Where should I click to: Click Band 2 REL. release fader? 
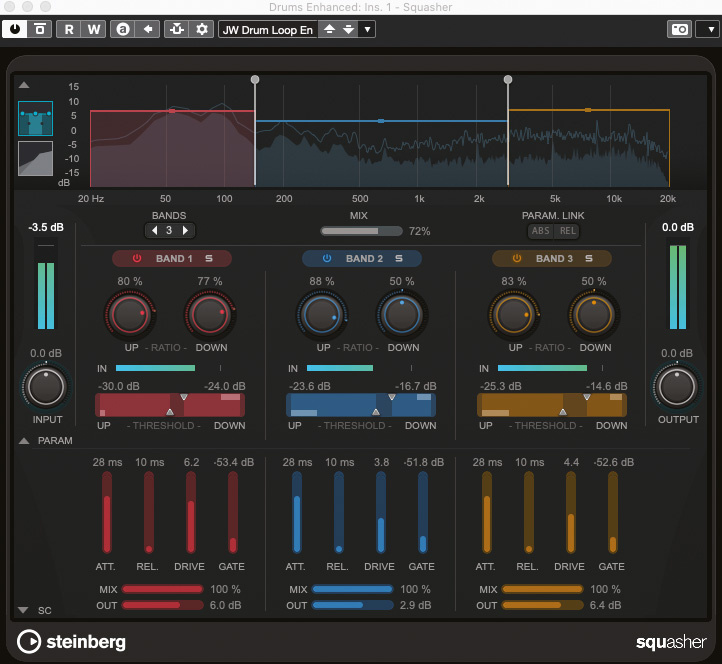click(339, 513)
